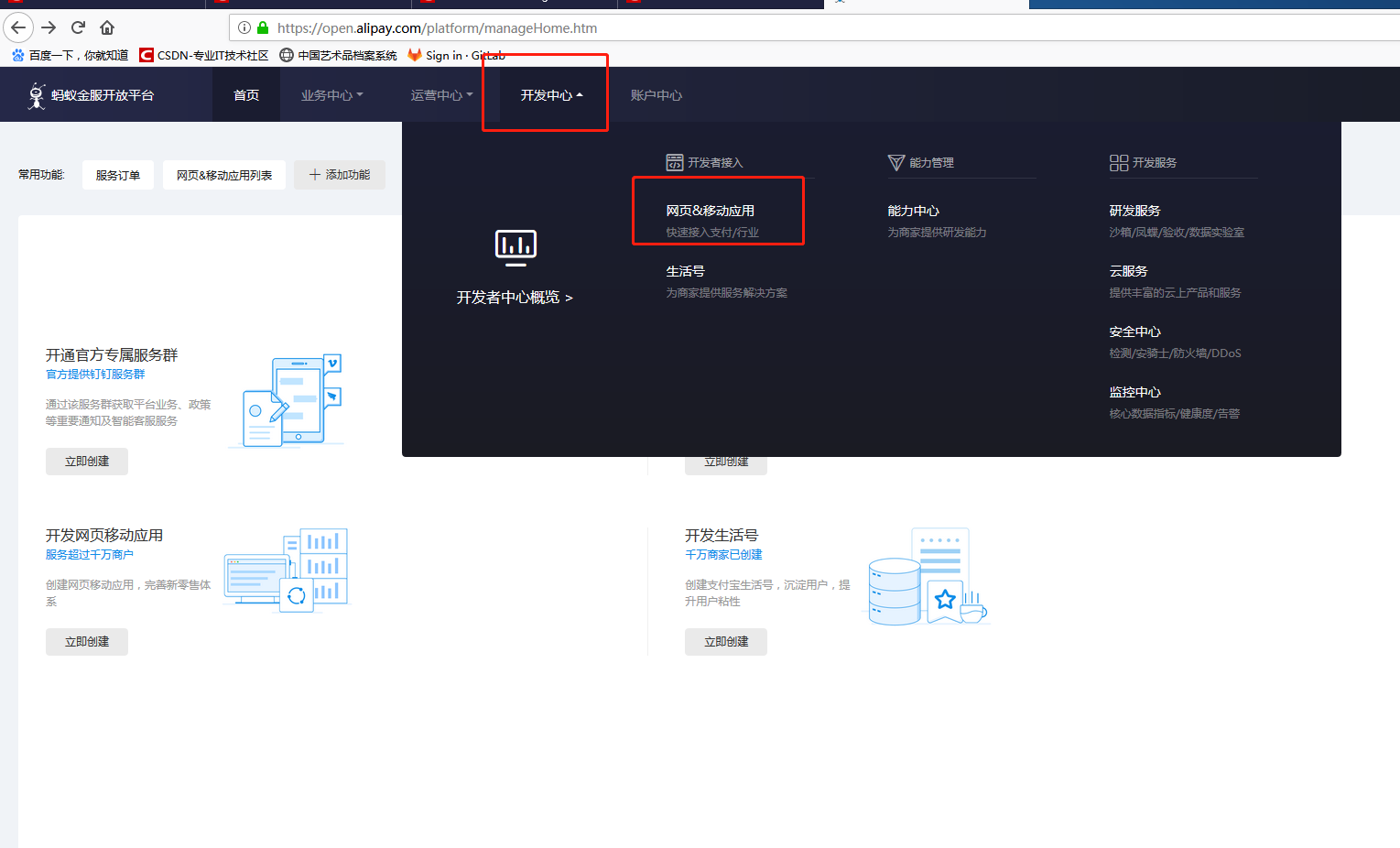This screenshot has height=848, width=1400.
Task: Click 官方提供钉钉服务群 blue subtitle
Action: [95, 375]
